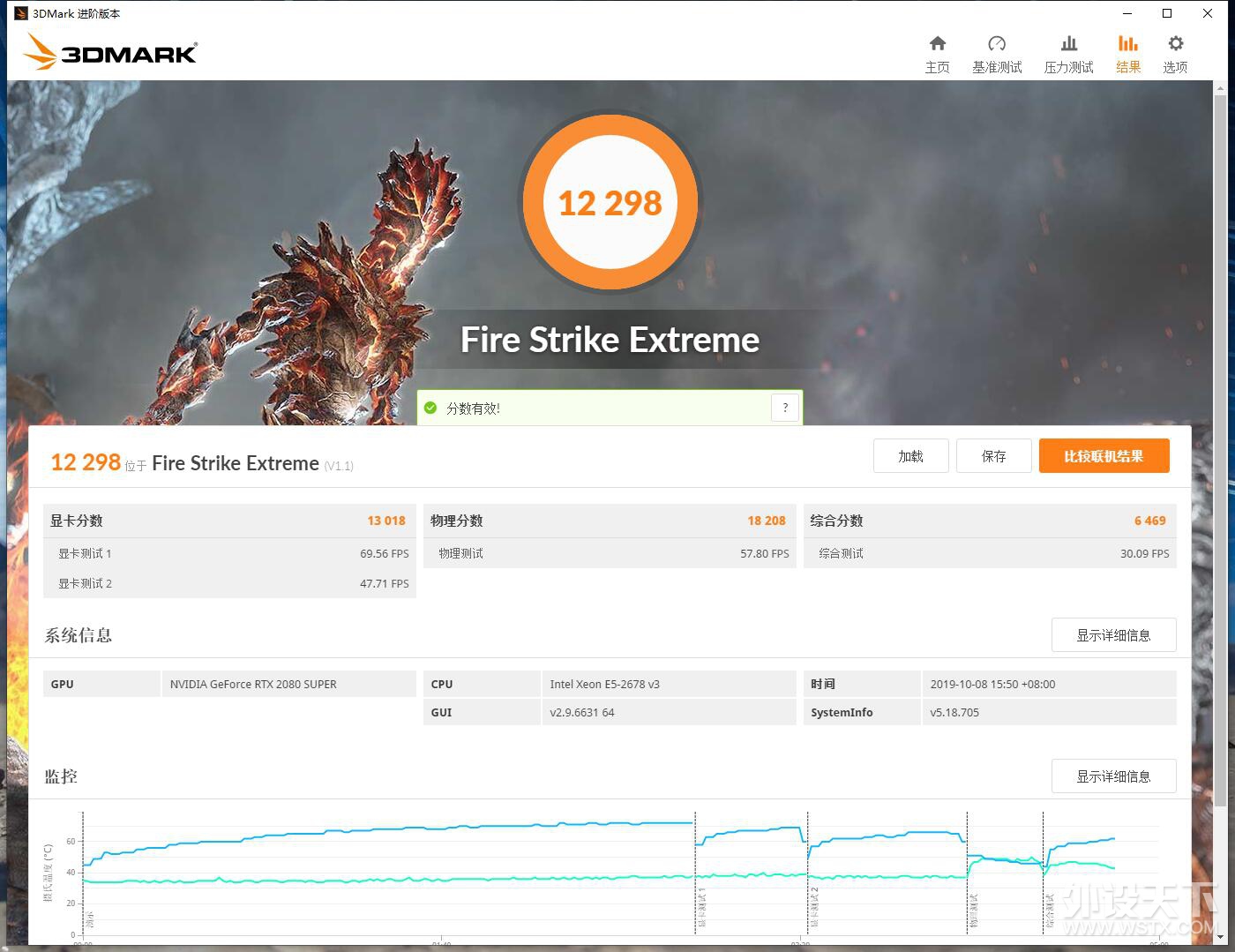Open the 结果 results bar chart icon
The image size is (1235, 952).
1127,43
